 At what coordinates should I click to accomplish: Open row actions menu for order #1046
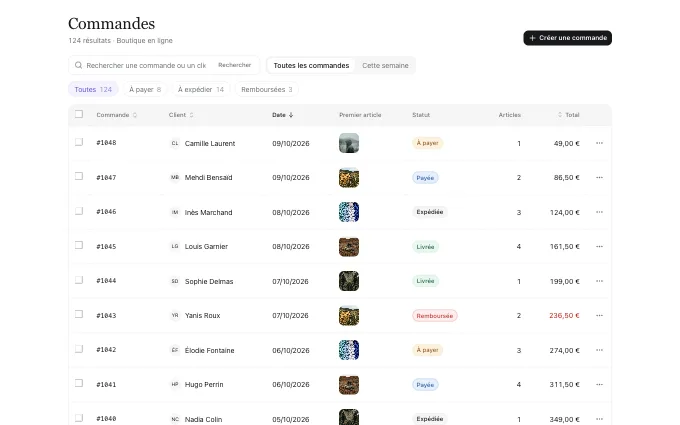(x=599, y=212)
